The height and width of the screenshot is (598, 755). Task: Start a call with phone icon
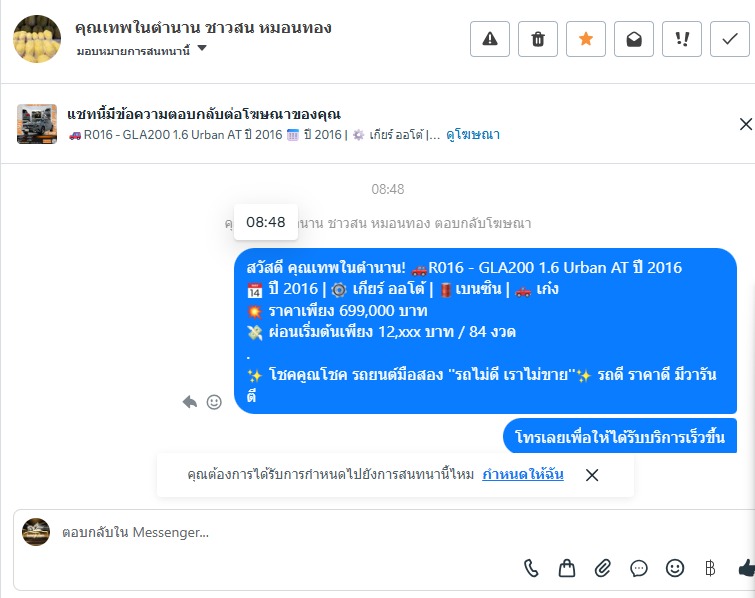coord(531,569)
